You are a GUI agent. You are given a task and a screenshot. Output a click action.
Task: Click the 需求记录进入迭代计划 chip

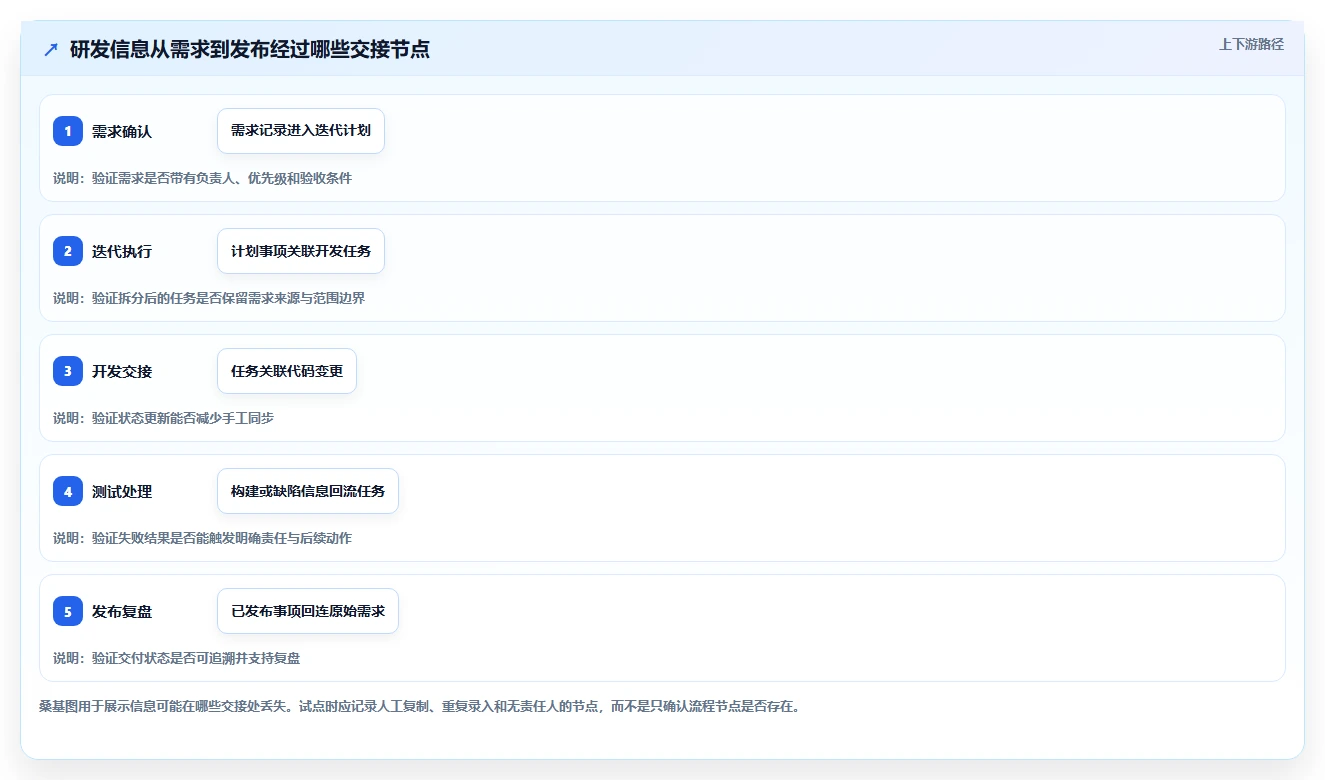tap(301, 131)
